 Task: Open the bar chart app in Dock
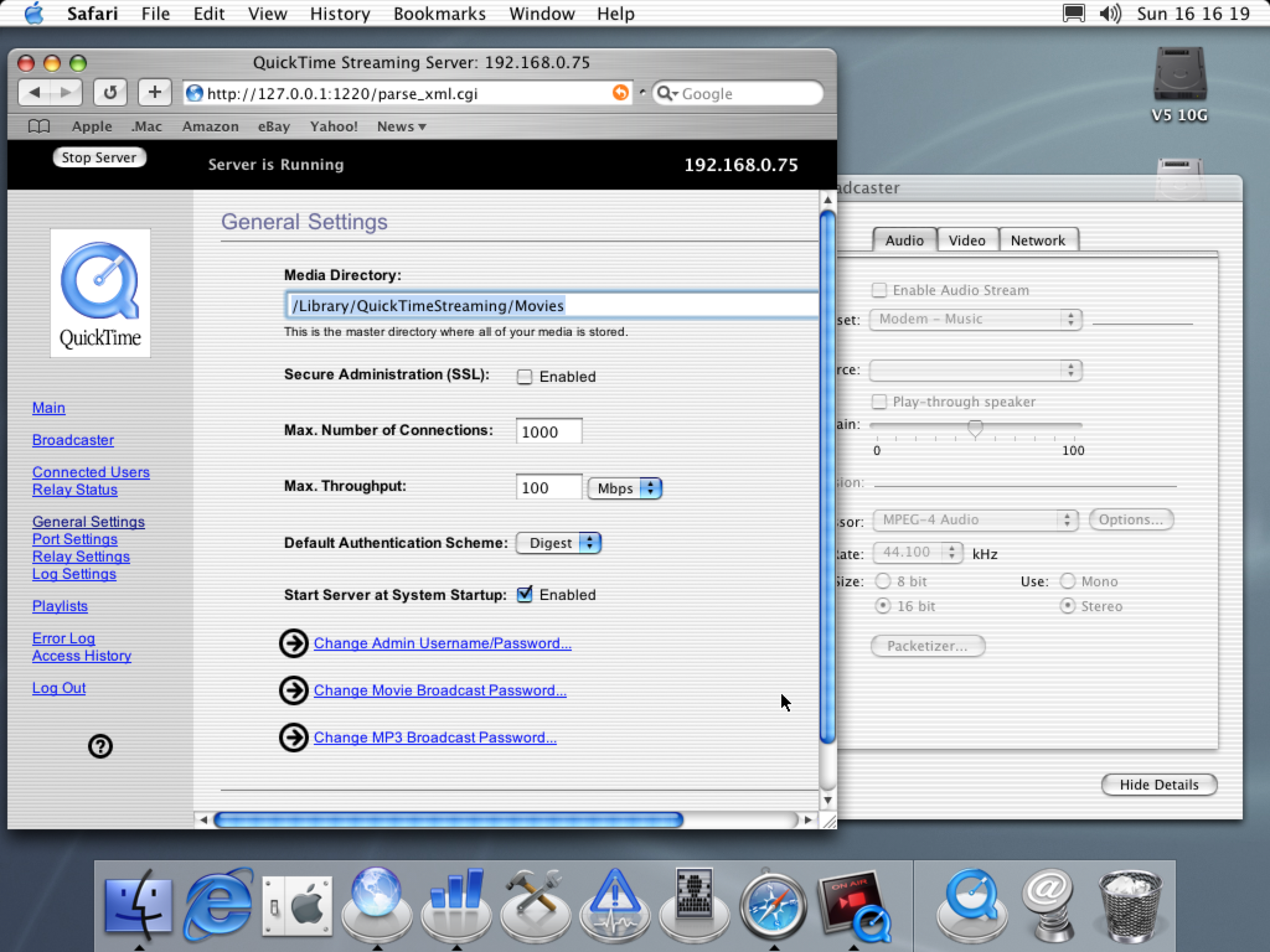[456, 904]
